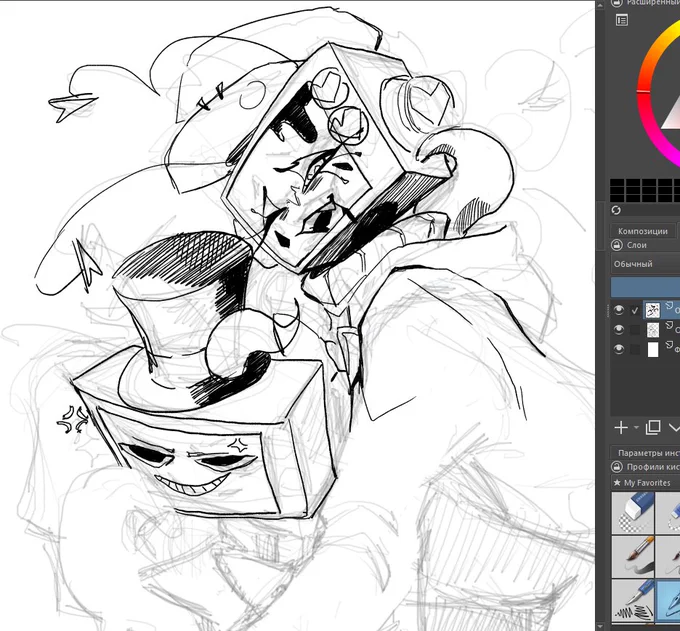Screen dimensions: 680x631
Task: Set layer opacity on the blue opacity bar
Action: coord(646,287)
